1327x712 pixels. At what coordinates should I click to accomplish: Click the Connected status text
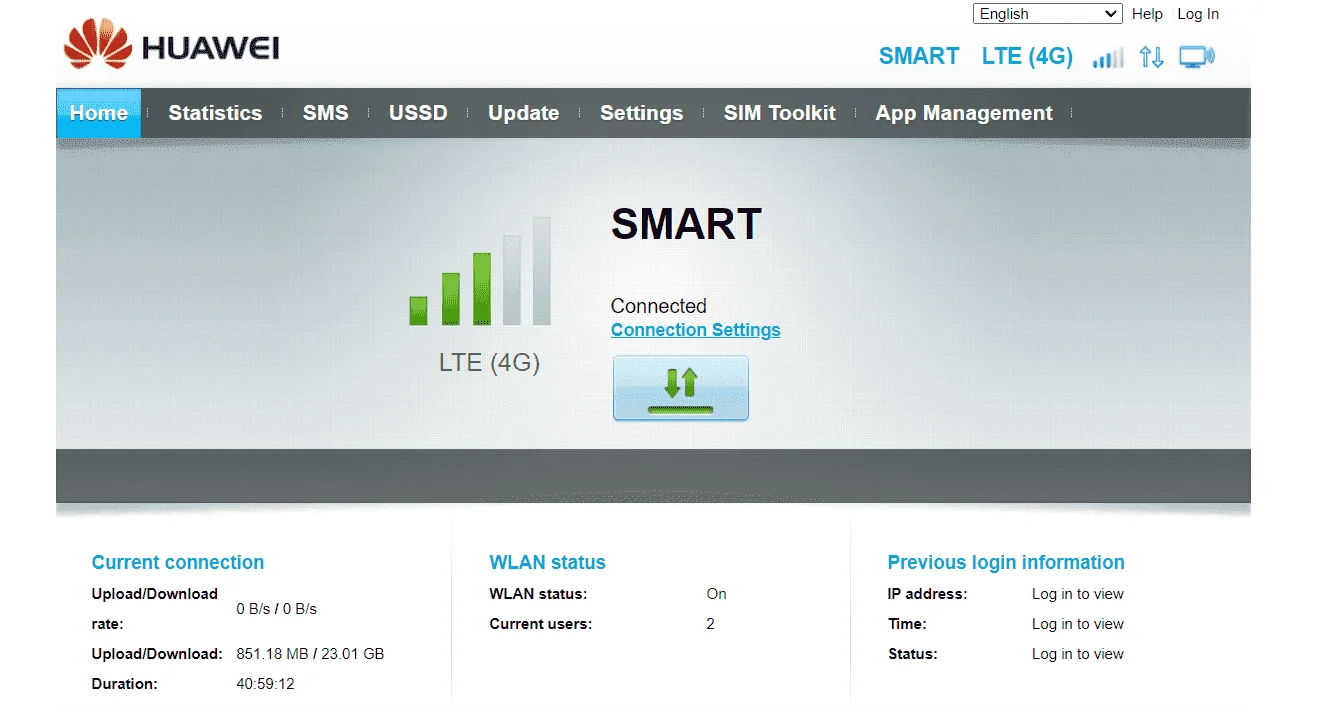(659, 306)
